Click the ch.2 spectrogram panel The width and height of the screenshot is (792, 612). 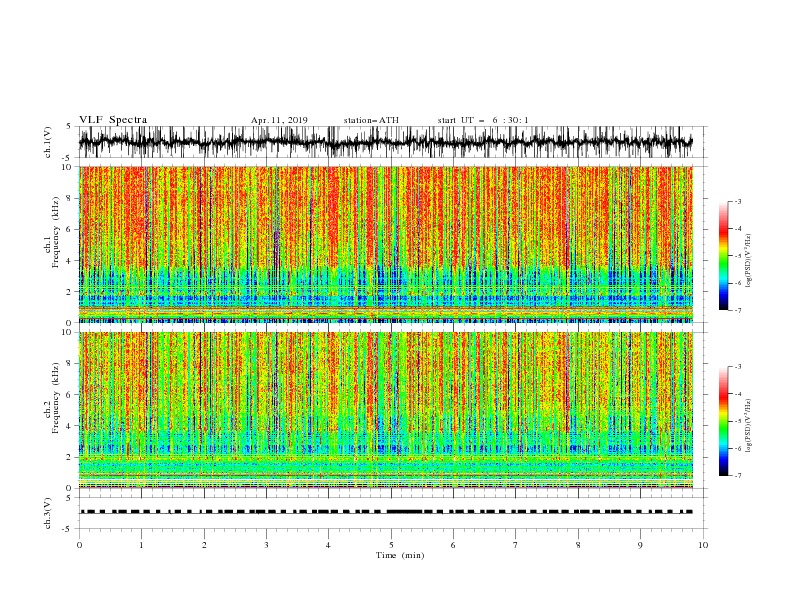(x=386, y=410)
